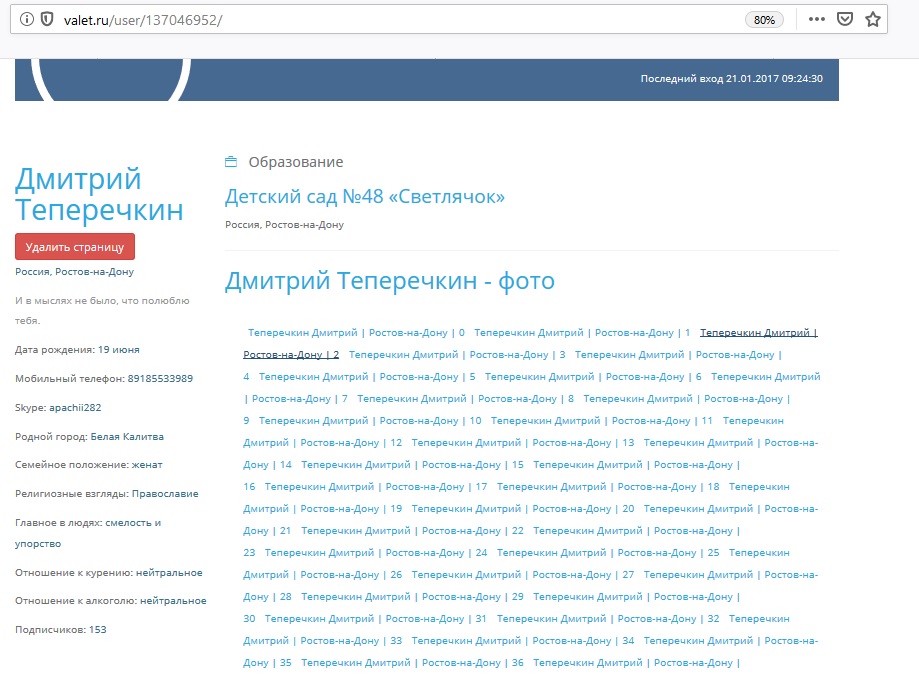Click the marital status link женат
This screenshot has width=919, height=674.
[147, 465]
